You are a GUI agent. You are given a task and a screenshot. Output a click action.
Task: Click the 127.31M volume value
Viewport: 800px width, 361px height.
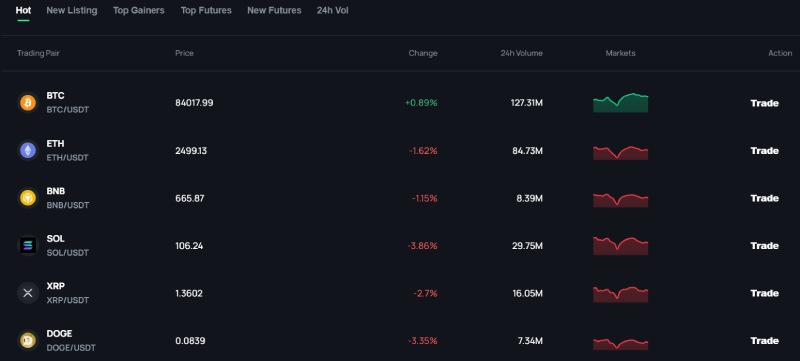pos(527,103)
